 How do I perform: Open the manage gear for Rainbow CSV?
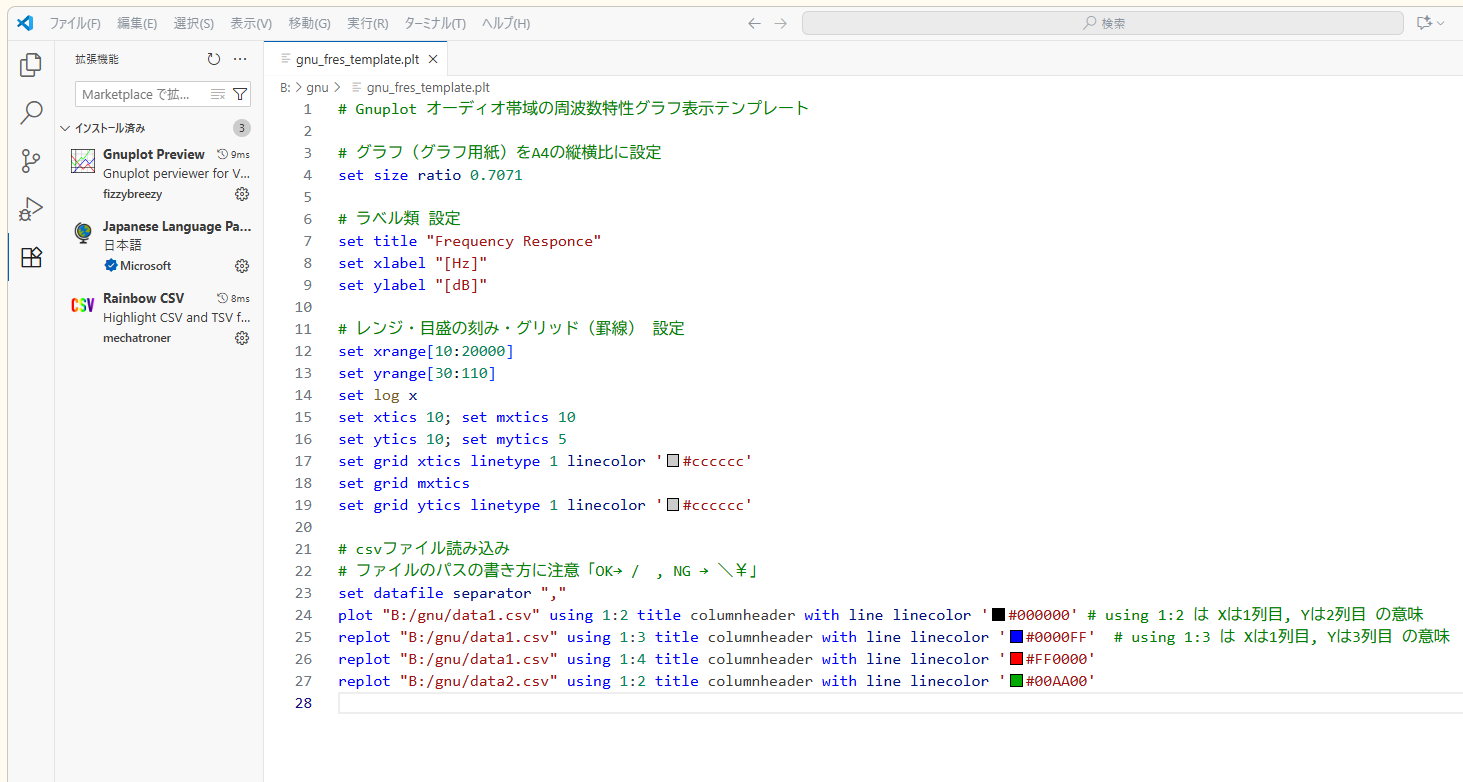241,338
